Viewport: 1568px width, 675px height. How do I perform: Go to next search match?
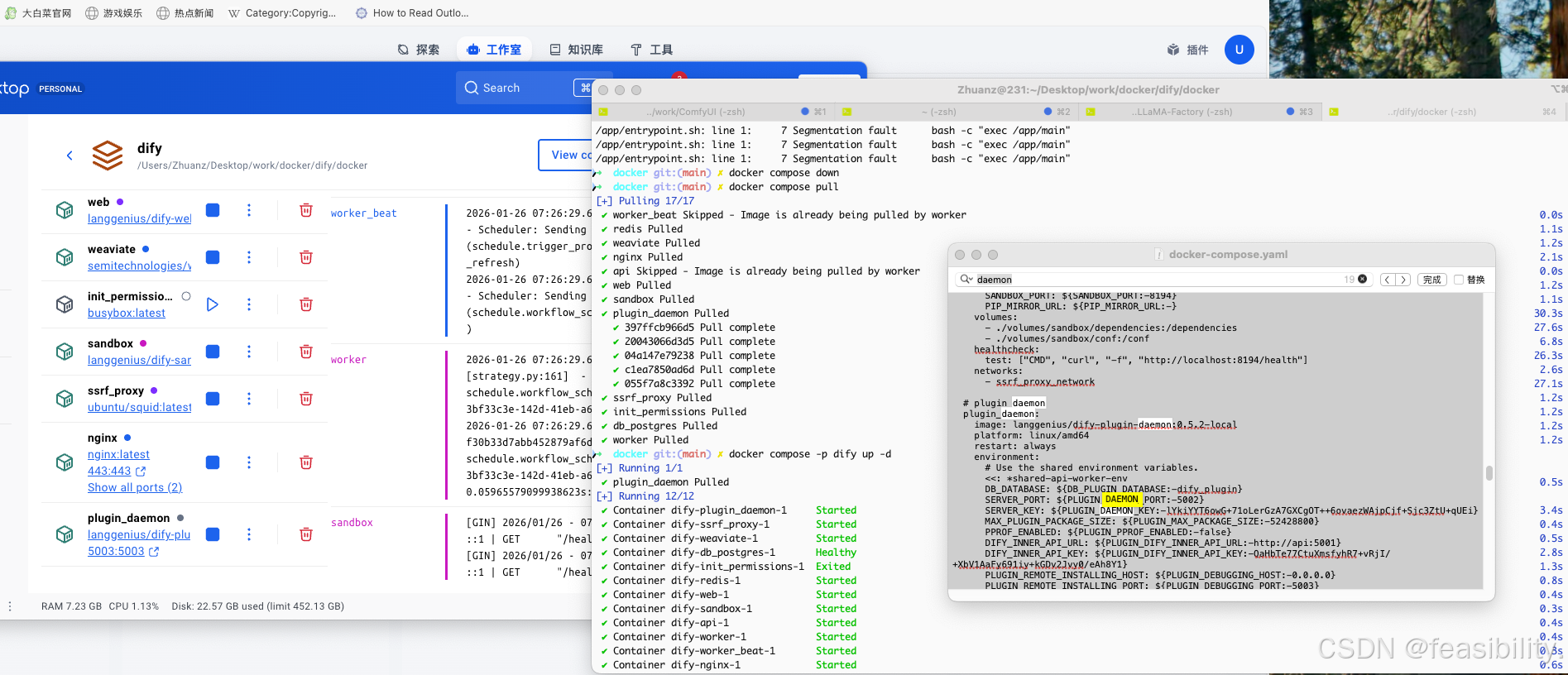1403,280
